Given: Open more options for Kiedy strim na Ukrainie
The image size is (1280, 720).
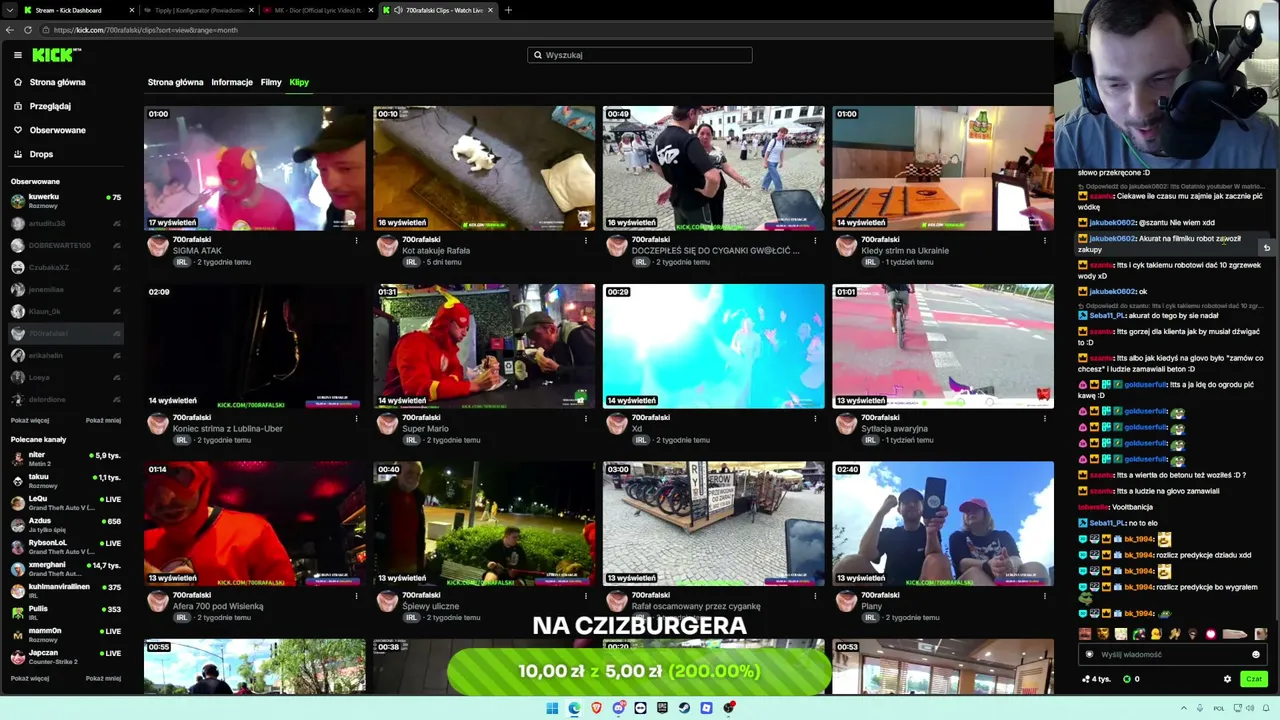Looking at the screenshot, I should pyautogui.click(x=1045, y=240).
